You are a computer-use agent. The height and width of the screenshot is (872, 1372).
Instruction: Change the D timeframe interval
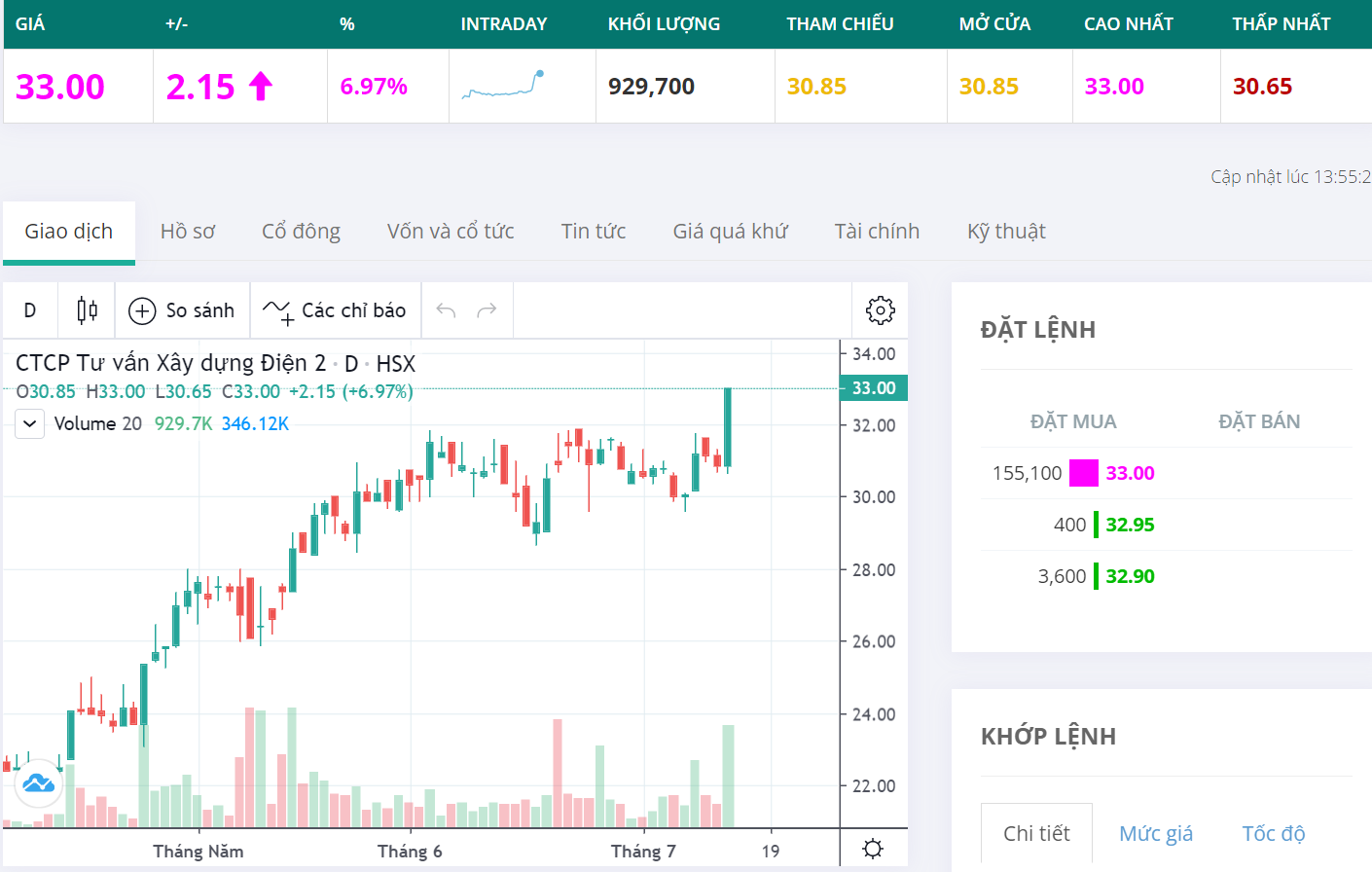coord(30,310)
